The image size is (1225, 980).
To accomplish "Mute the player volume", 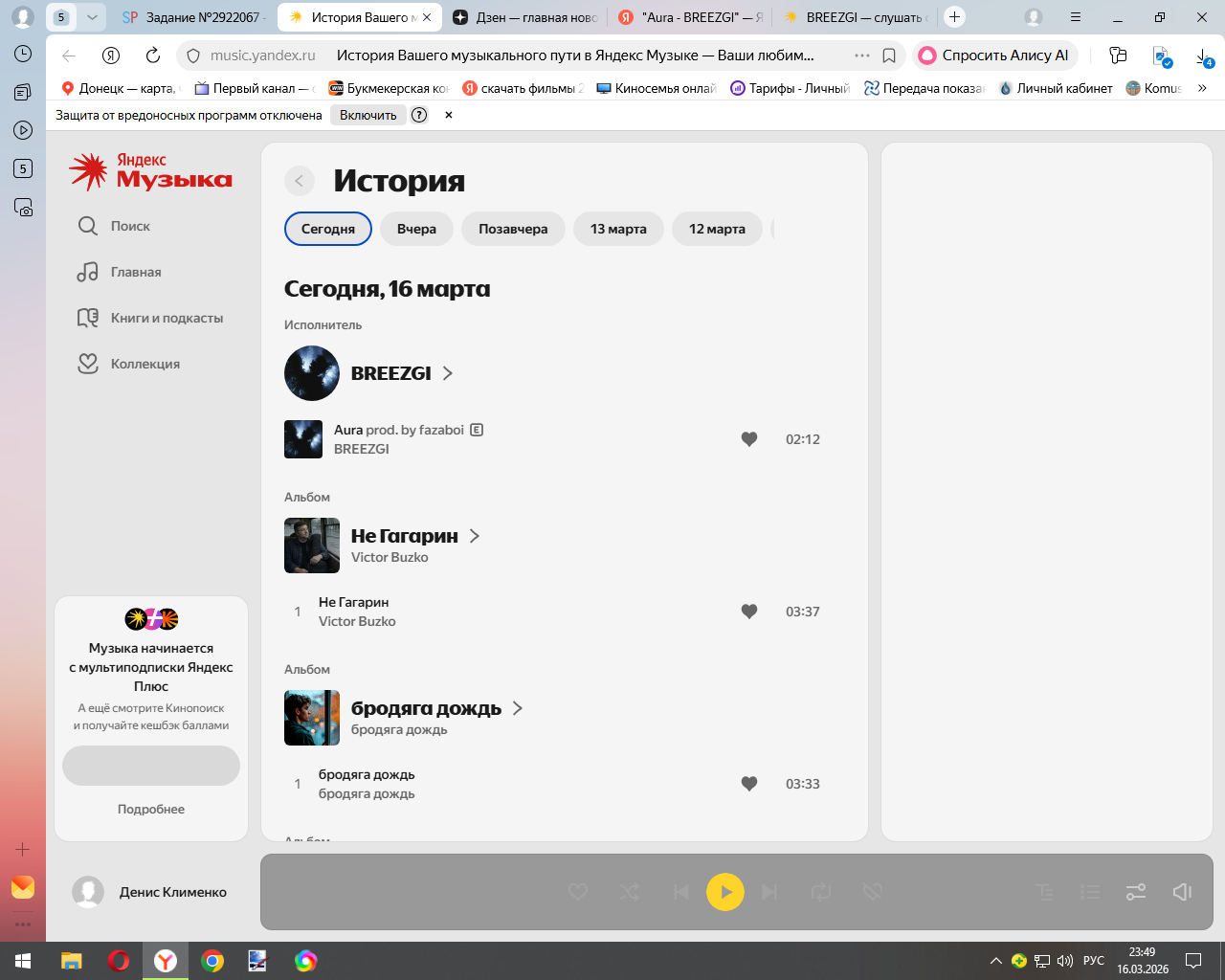I will coord(1182,892).
